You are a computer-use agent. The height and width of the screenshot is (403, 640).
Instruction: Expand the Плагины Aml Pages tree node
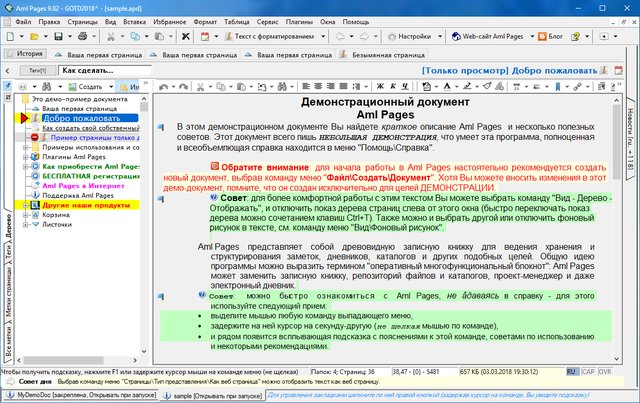tap(26, 157)
